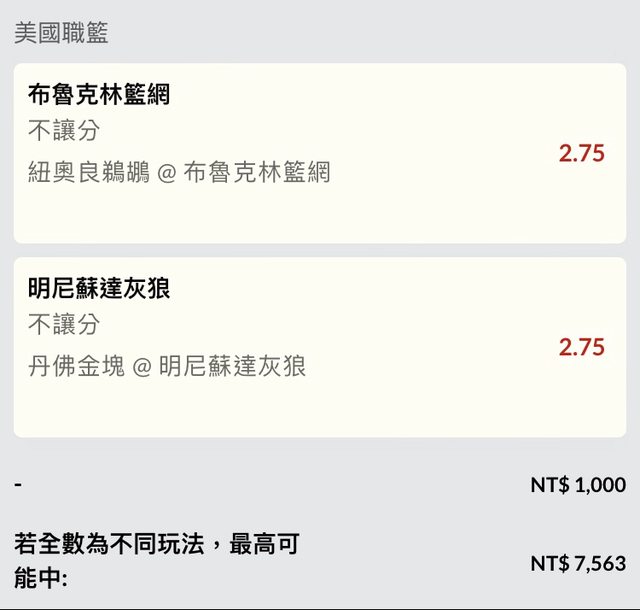Image resolution: width=640 pixels, height=610 pixels.
Task: Click the dash label beside NT$ 1,000
Action: (x=18, y=485)
